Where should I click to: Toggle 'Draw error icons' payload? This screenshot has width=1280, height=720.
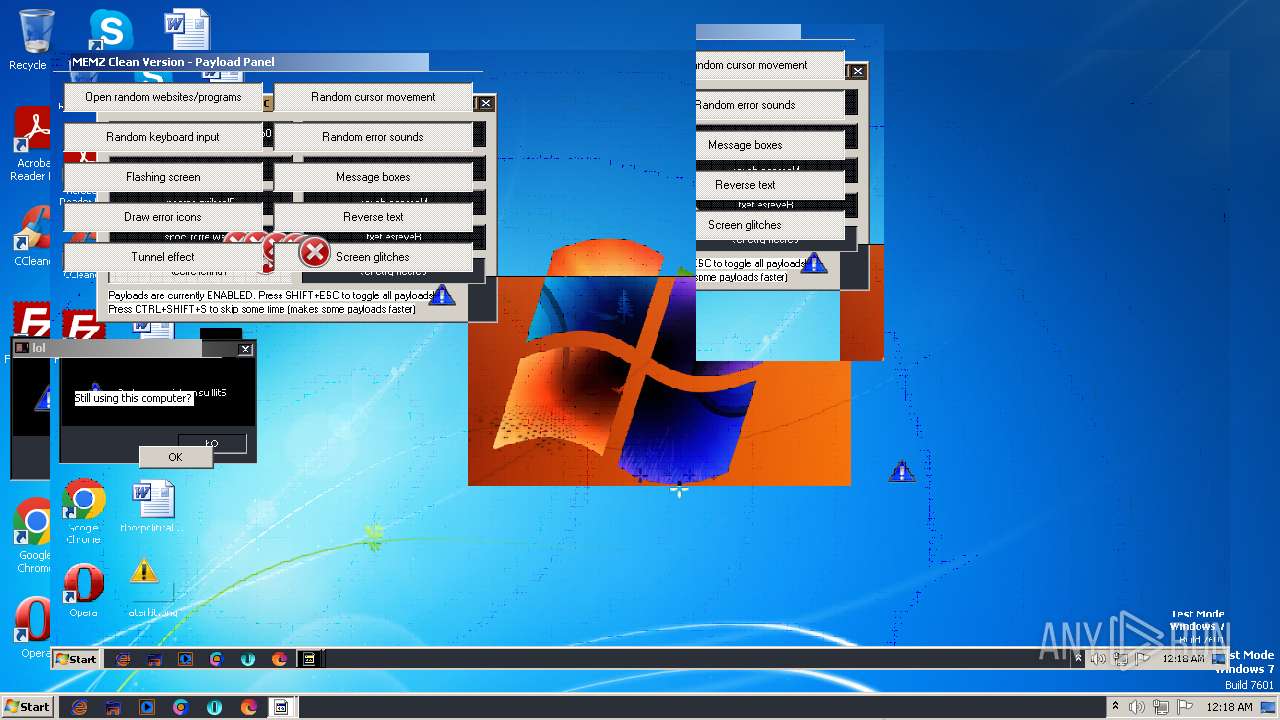(x=163, y=217)
